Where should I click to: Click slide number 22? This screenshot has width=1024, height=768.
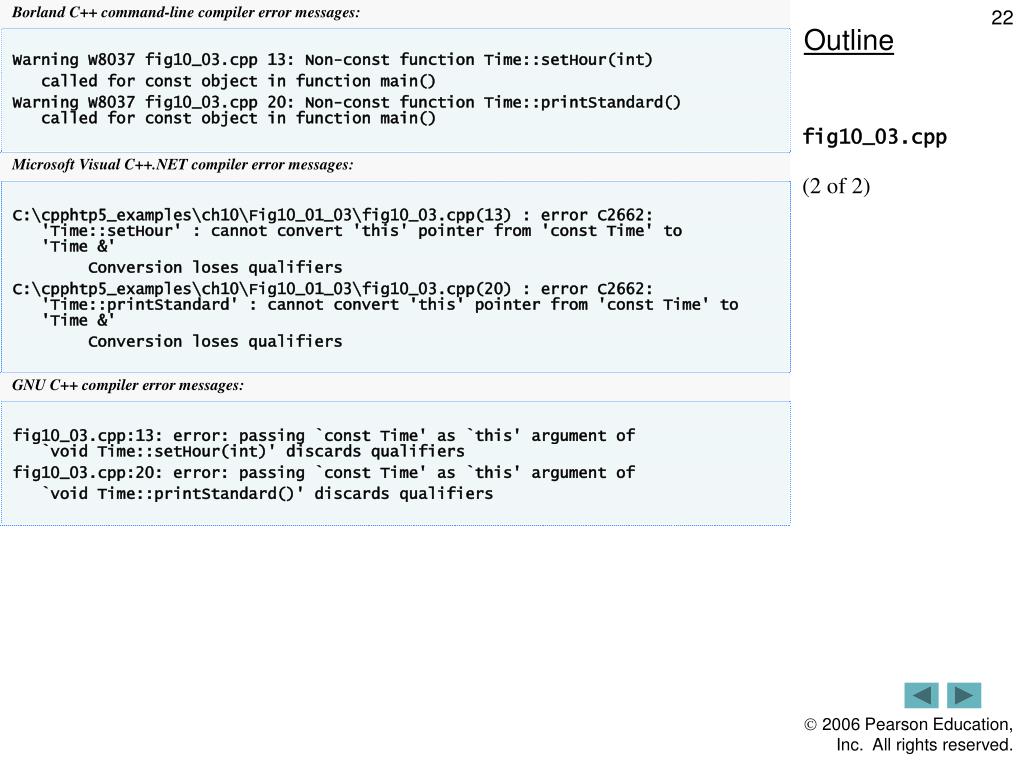1002,18
